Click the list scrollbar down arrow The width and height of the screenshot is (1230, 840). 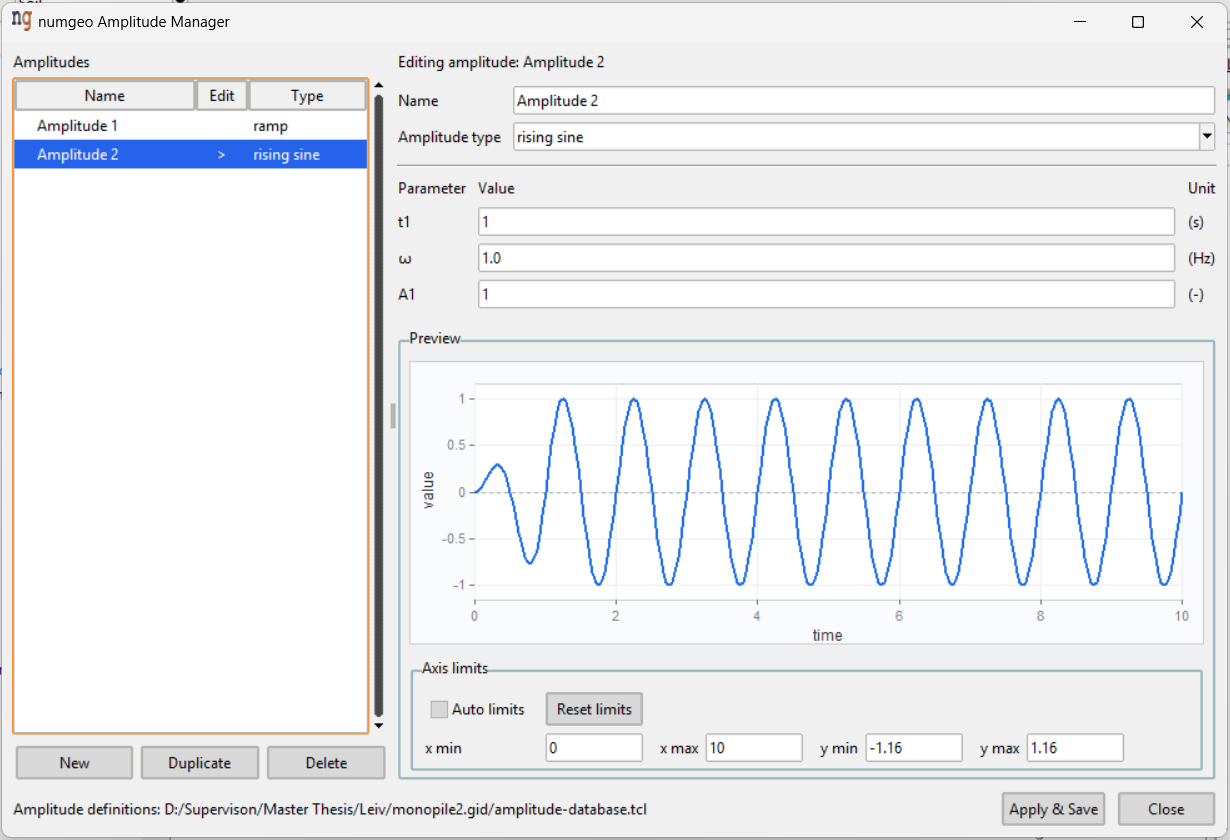click(378, 726)
